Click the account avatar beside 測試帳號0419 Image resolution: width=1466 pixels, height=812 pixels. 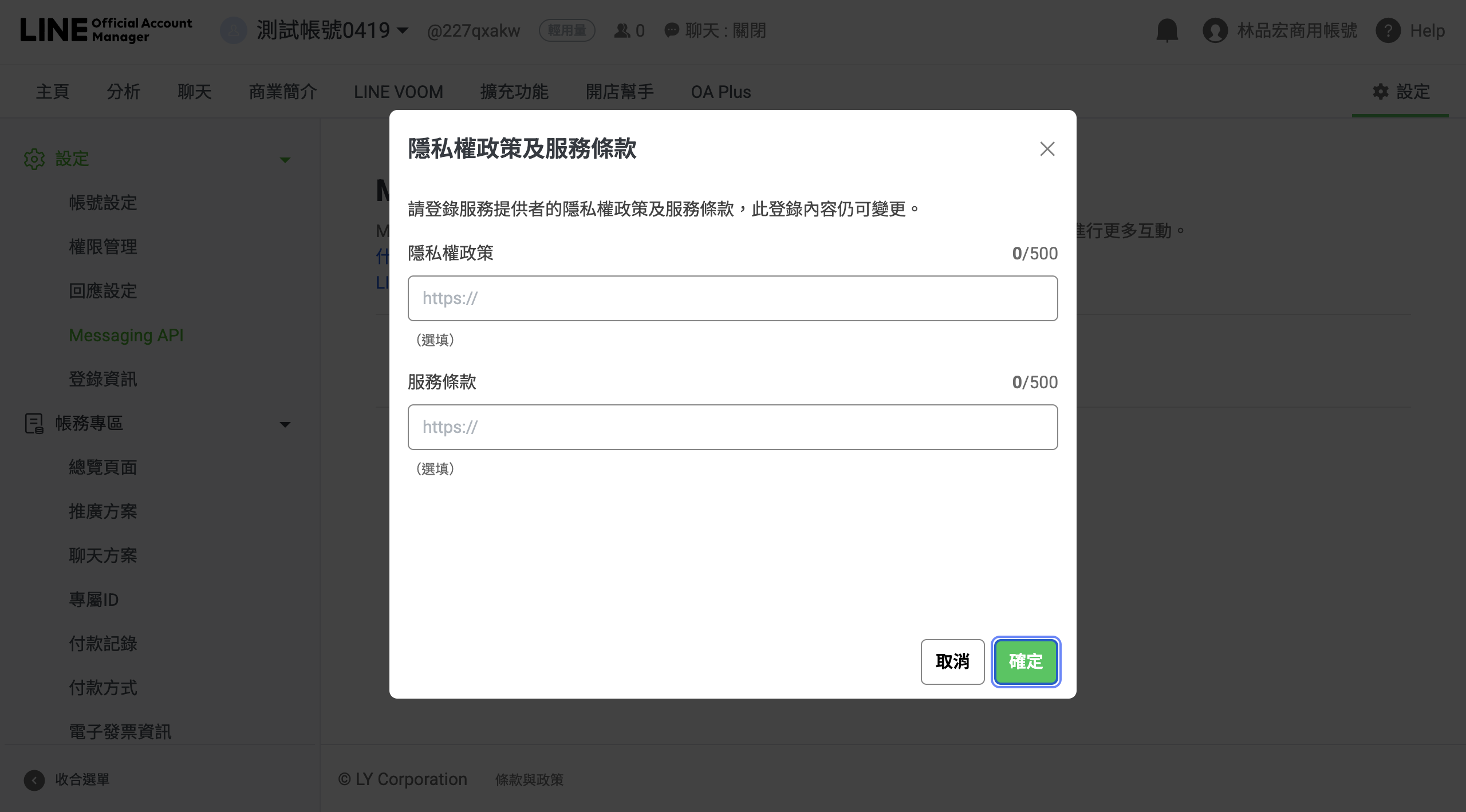click(x=234, y=30)
